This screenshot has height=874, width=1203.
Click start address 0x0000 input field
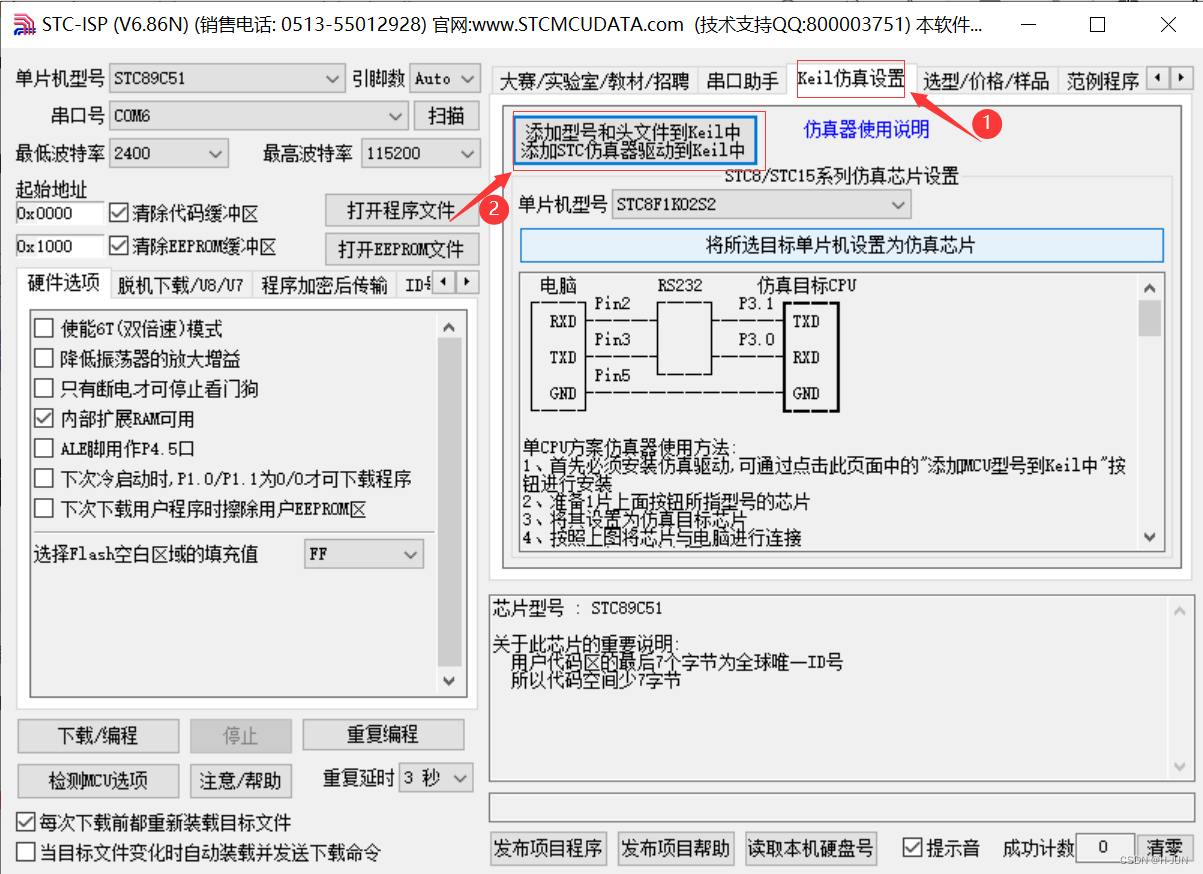pos(59,213)
